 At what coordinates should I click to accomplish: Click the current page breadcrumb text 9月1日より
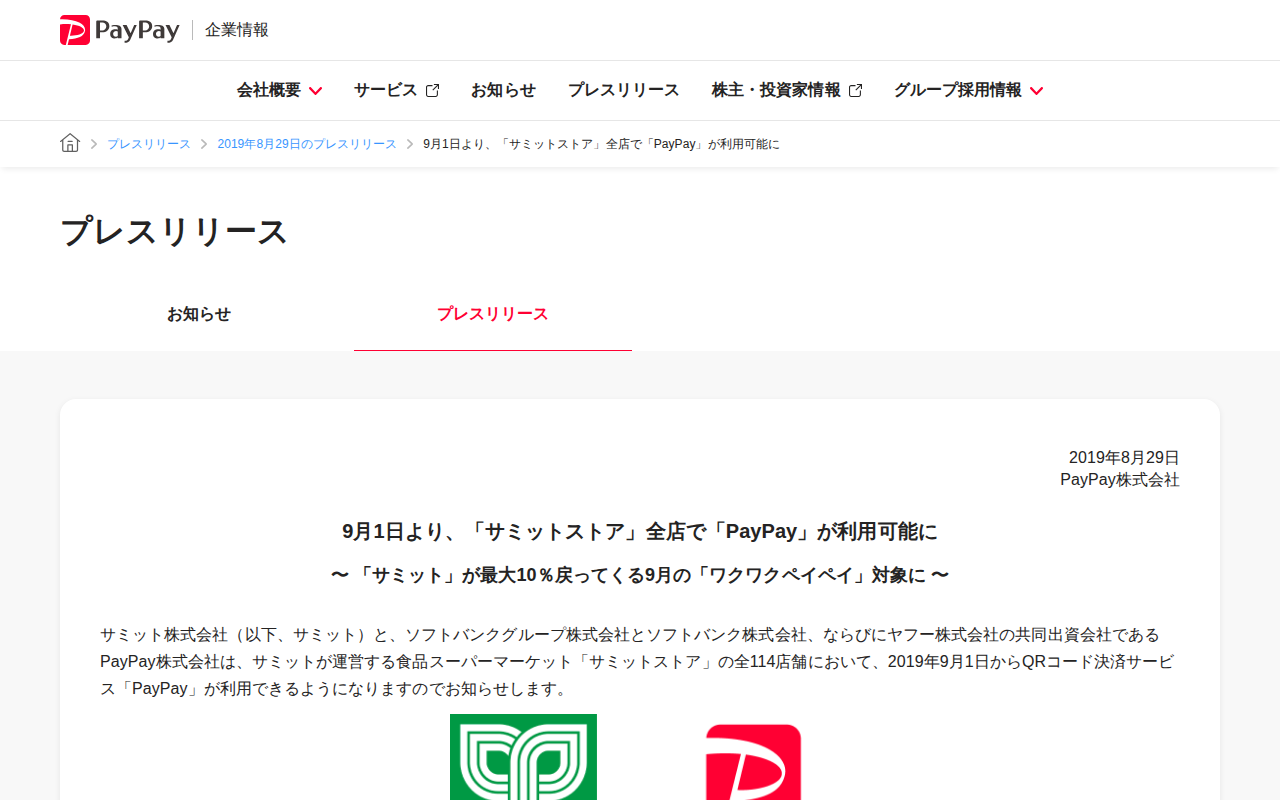tap(601, 144)
